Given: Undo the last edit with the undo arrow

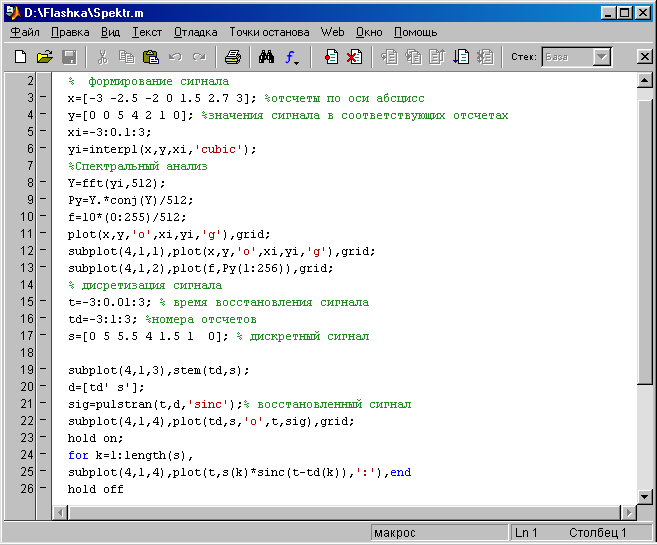Looking at the screenshot, I should click(x=175, y=57).
